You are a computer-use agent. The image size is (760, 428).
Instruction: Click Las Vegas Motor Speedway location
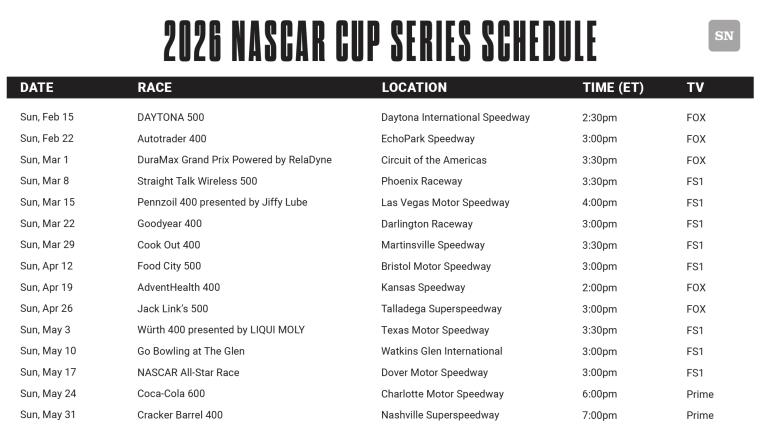445,203
